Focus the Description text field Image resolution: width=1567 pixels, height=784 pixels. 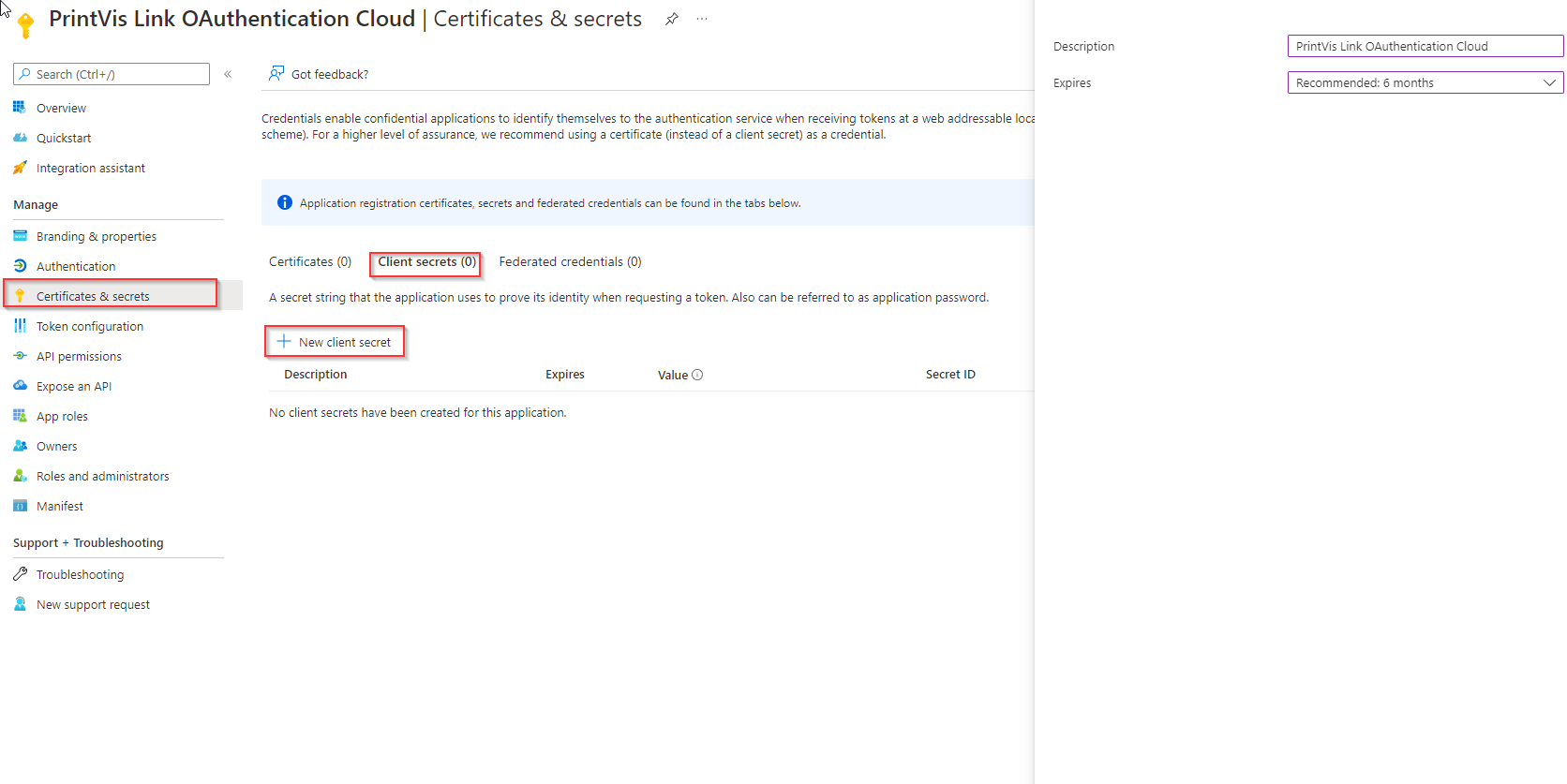(1425, 47)
